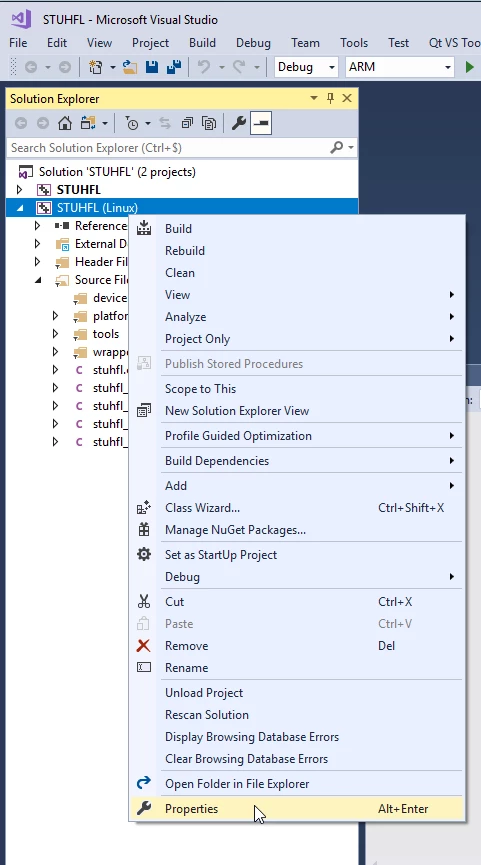Click the Show All Files icon

click(x=209, y=123)
